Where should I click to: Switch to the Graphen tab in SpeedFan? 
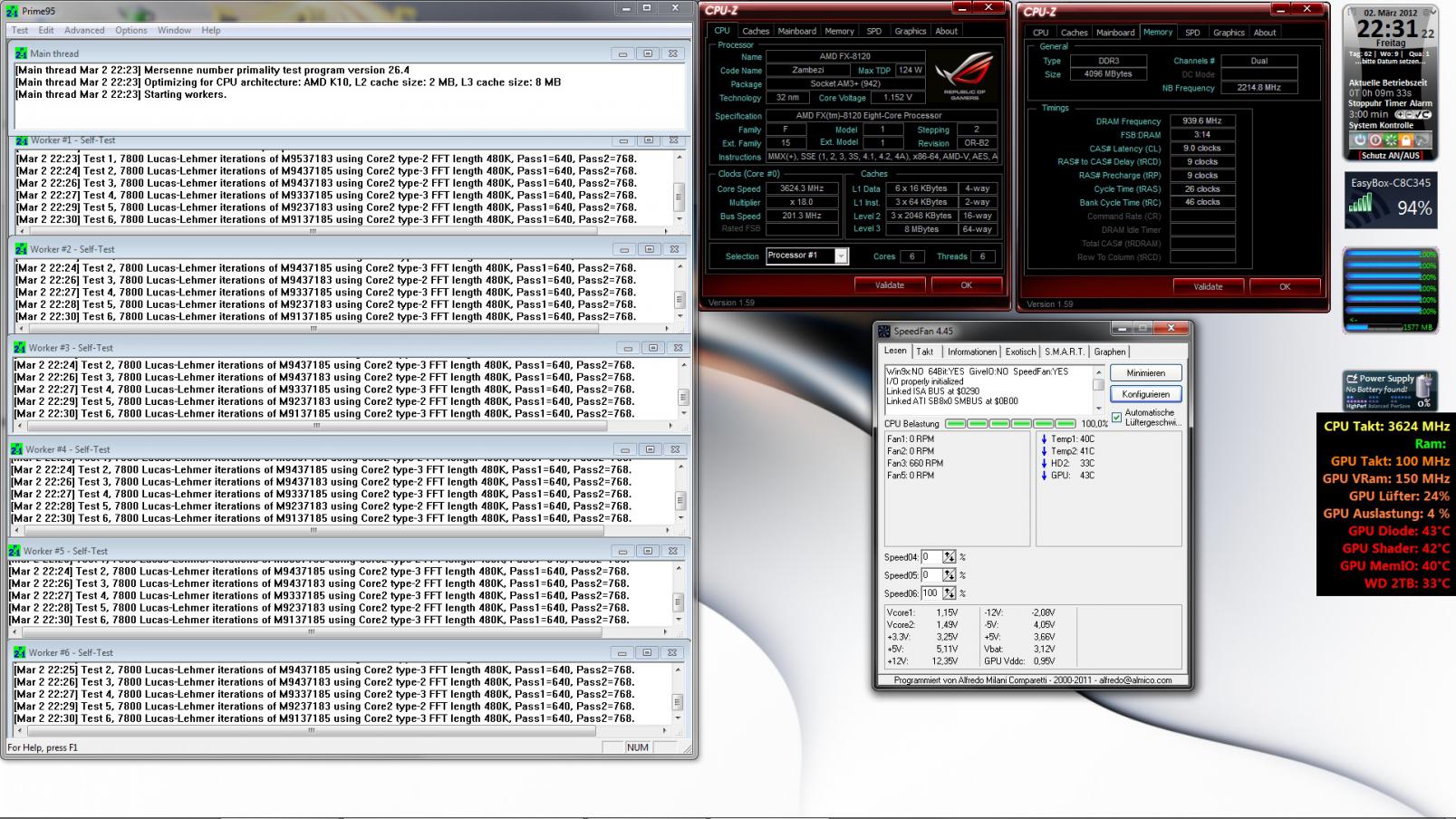pos(1110,352)
